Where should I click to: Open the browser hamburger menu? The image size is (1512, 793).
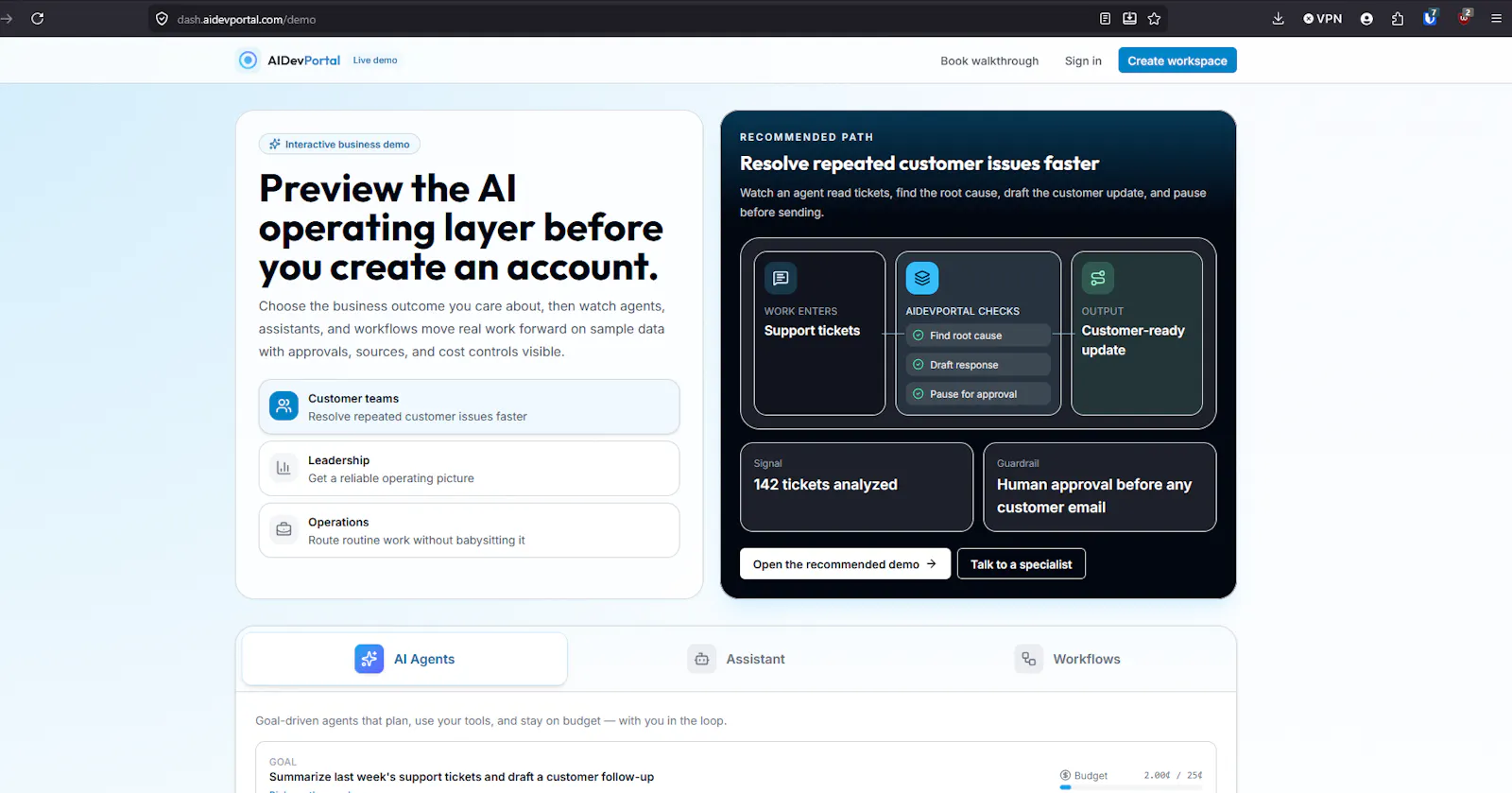[x=1496, y=18]
